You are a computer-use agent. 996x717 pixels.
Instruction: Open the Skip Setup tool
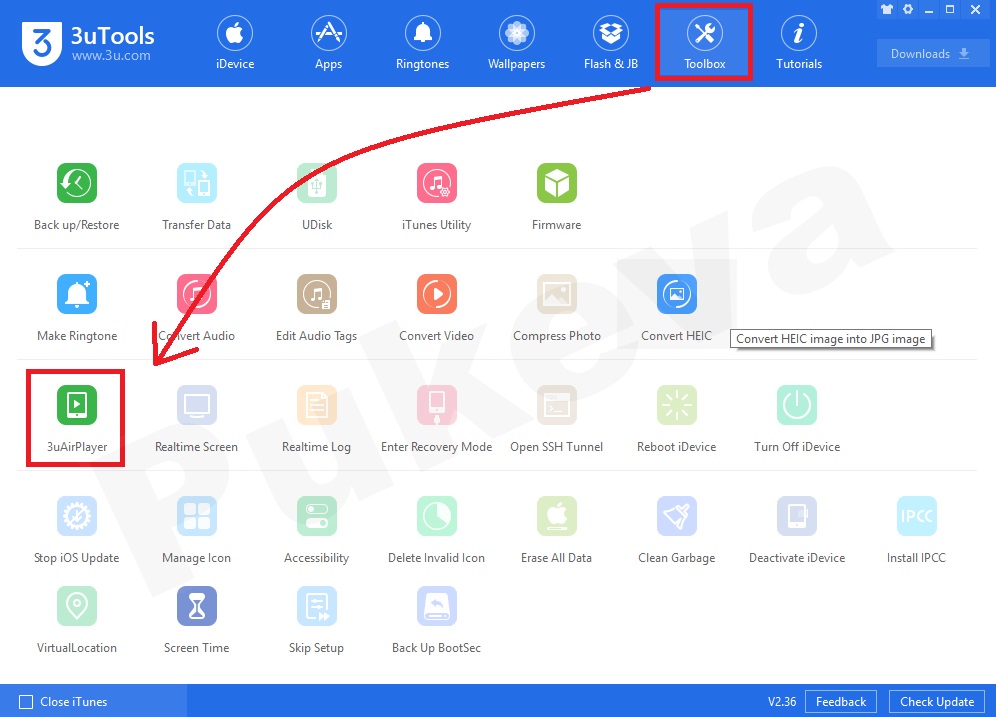point(316,620)
